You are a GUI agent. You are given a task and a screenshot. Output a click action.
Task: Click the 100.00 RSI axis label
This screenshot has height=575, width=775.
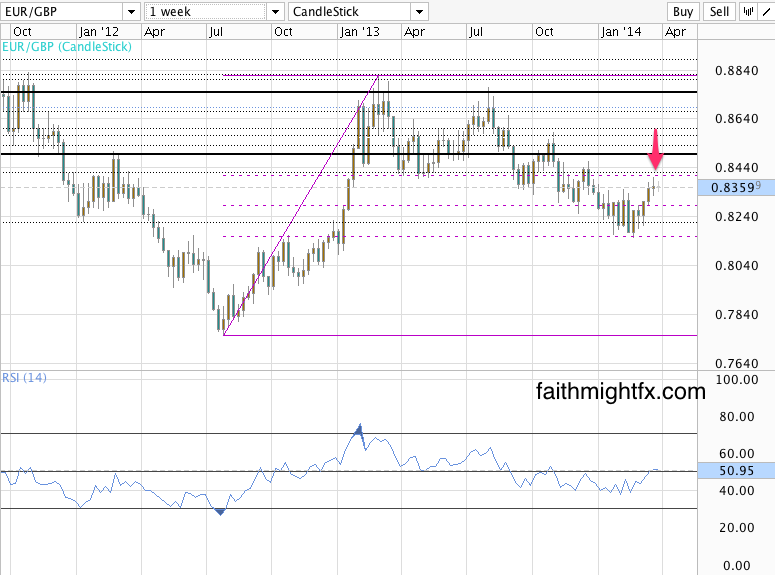pyautogui.click(x=736, y=380)
